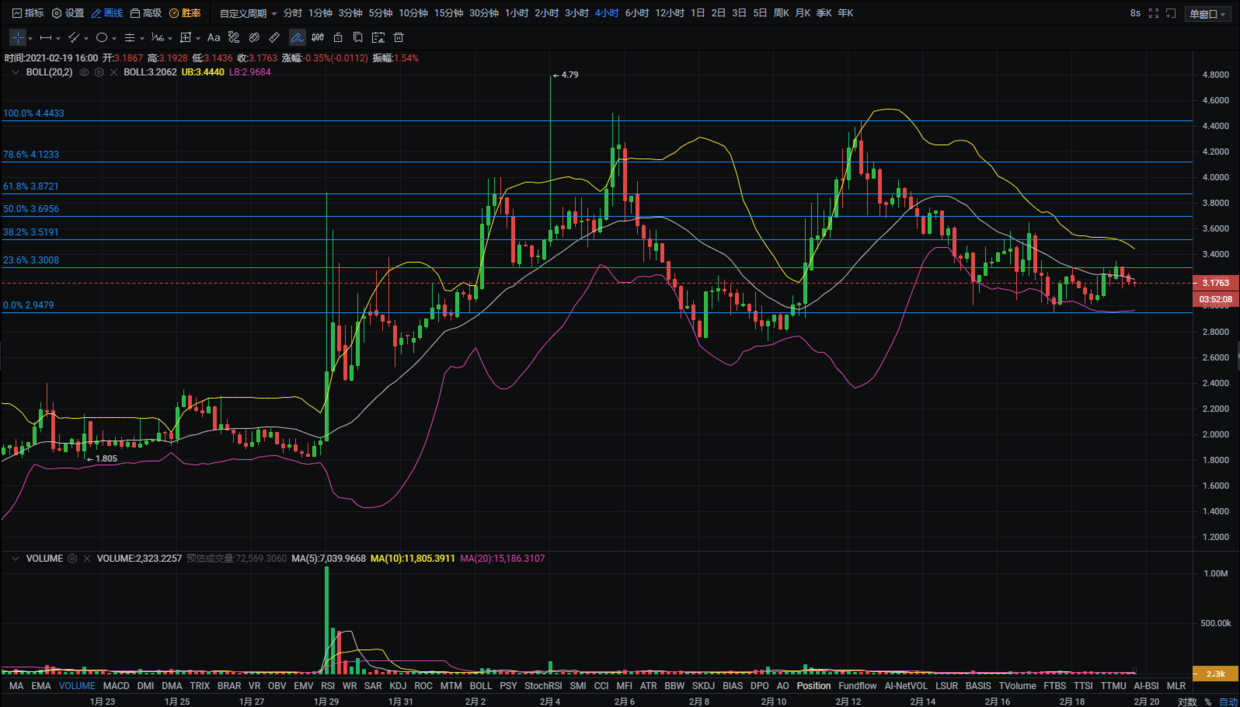Select the crosshair cursor tool
Screen dimensions: 1240x707
coord(18,37)
